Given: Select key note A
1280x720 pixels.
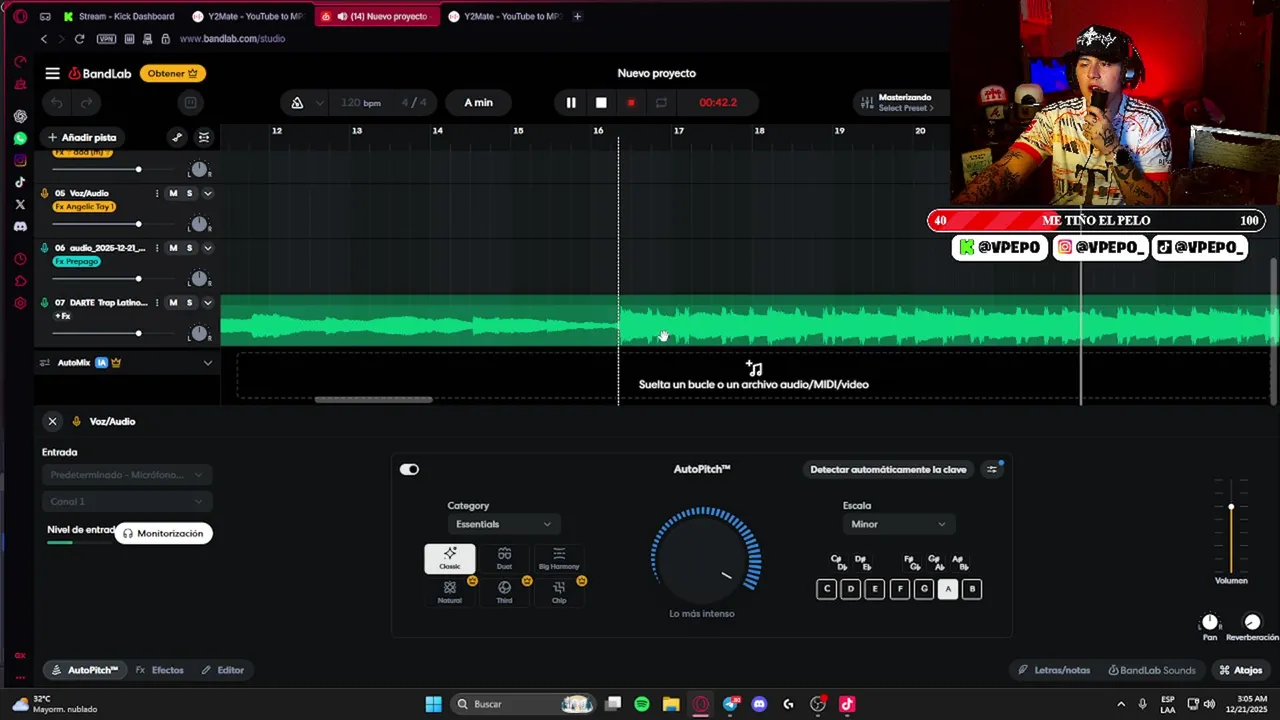Looking at the screenshot, I should [948, 589].
